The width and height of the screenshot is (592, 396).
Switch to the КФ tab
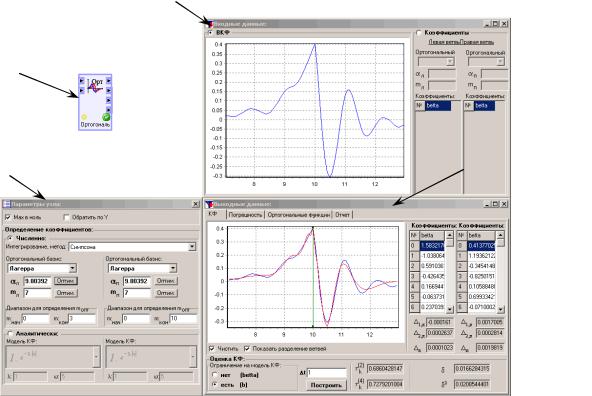[213, 214]
